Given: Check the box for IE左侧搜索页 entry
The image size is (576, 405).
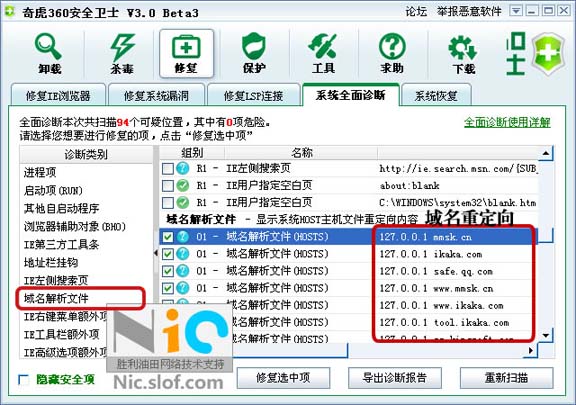Looking at the screenshot, I should click(x=168, y=169).
